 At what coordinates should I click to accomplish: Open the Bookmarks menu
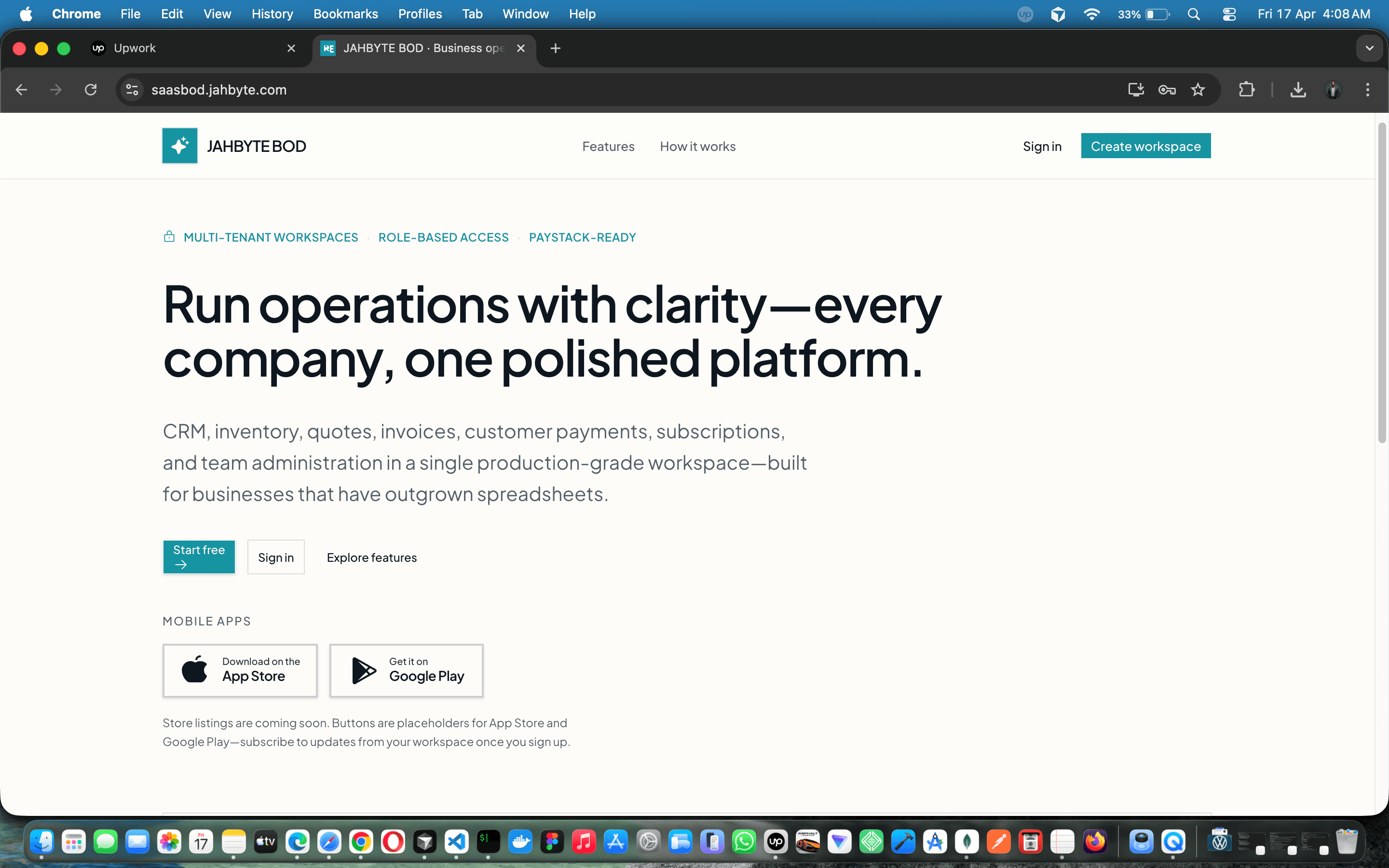click(345, 14)
